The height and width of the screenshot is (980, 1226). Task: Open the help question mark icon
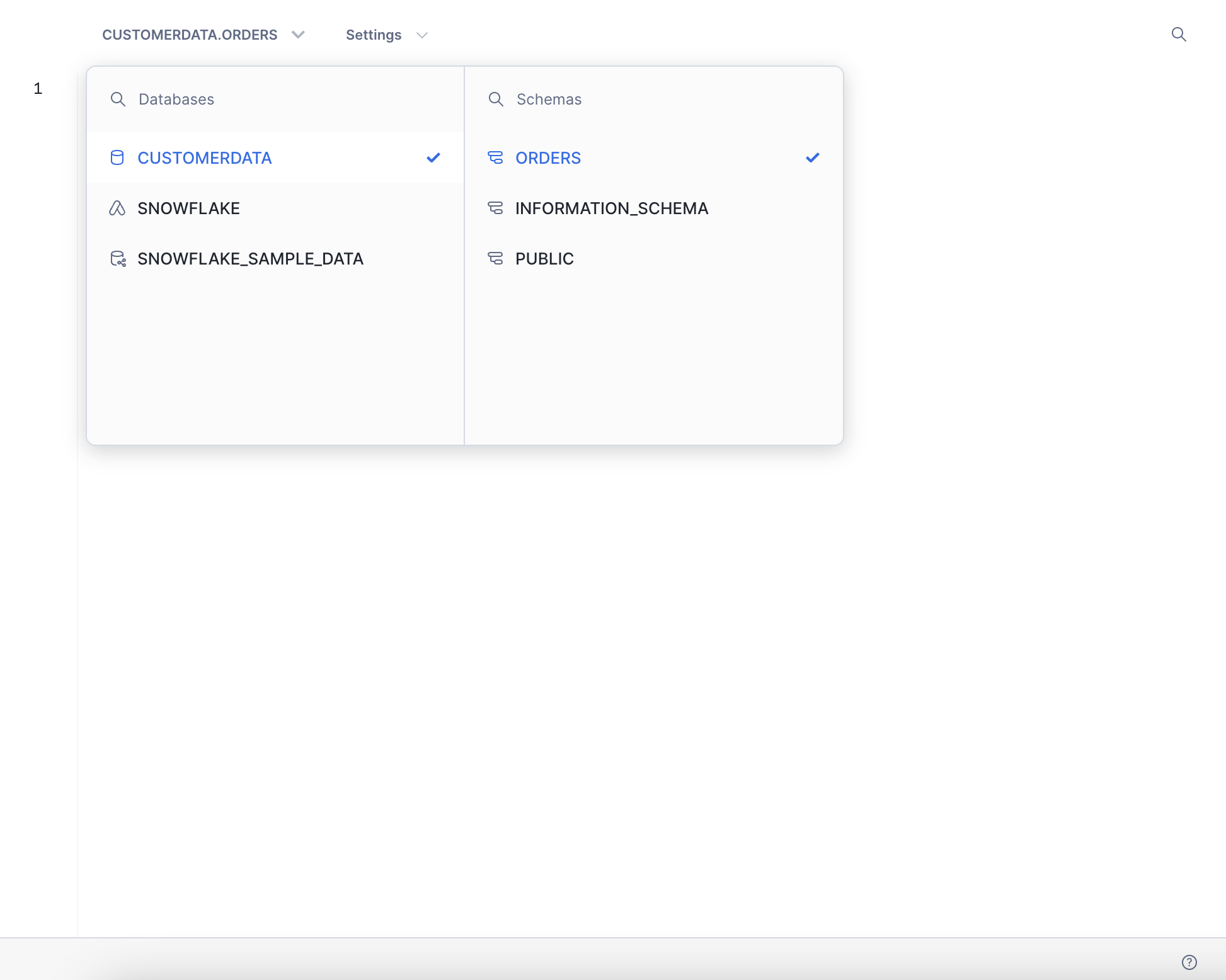tap(1189, 962)
